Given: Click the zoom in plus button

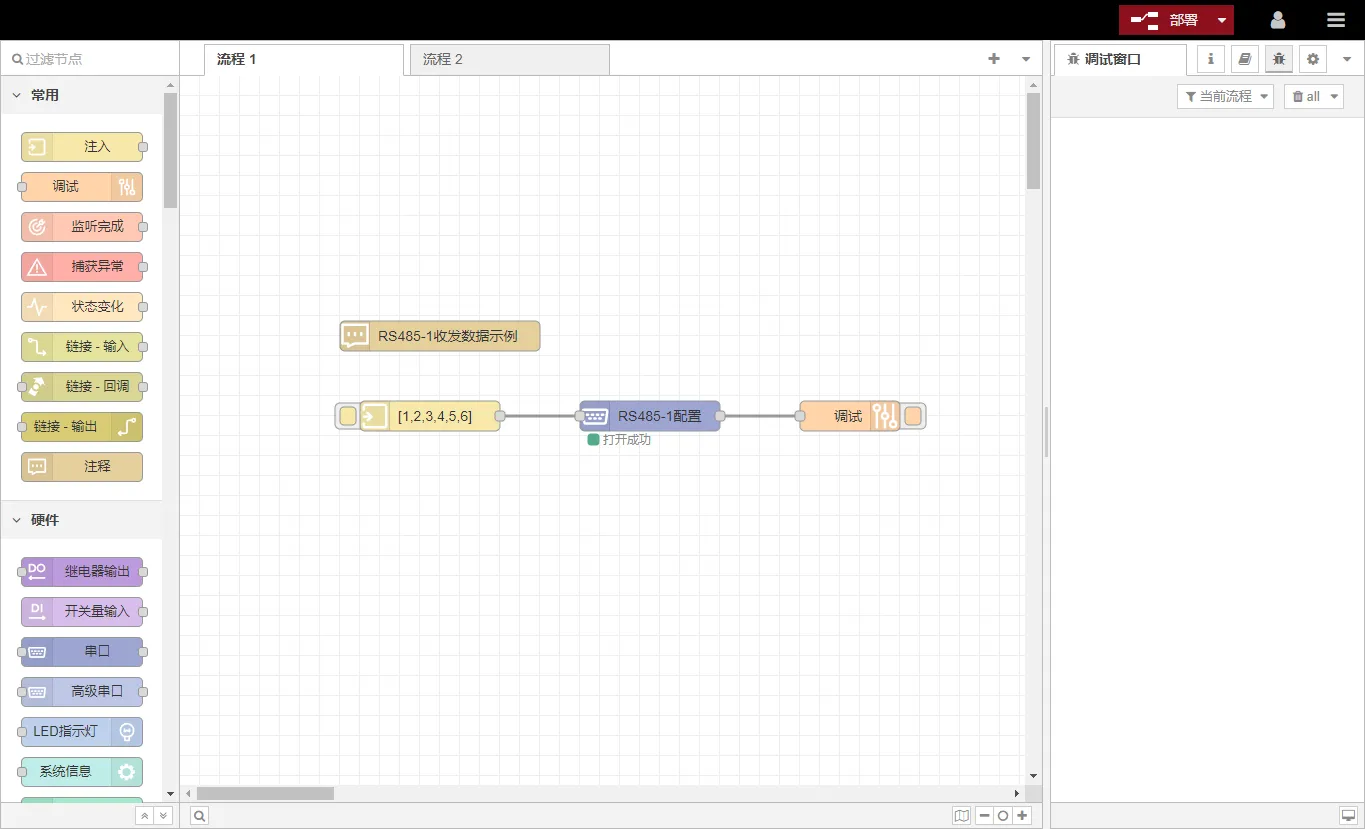Looking at the screenshot, I should pyautogui.click(x=1022, y=816).
